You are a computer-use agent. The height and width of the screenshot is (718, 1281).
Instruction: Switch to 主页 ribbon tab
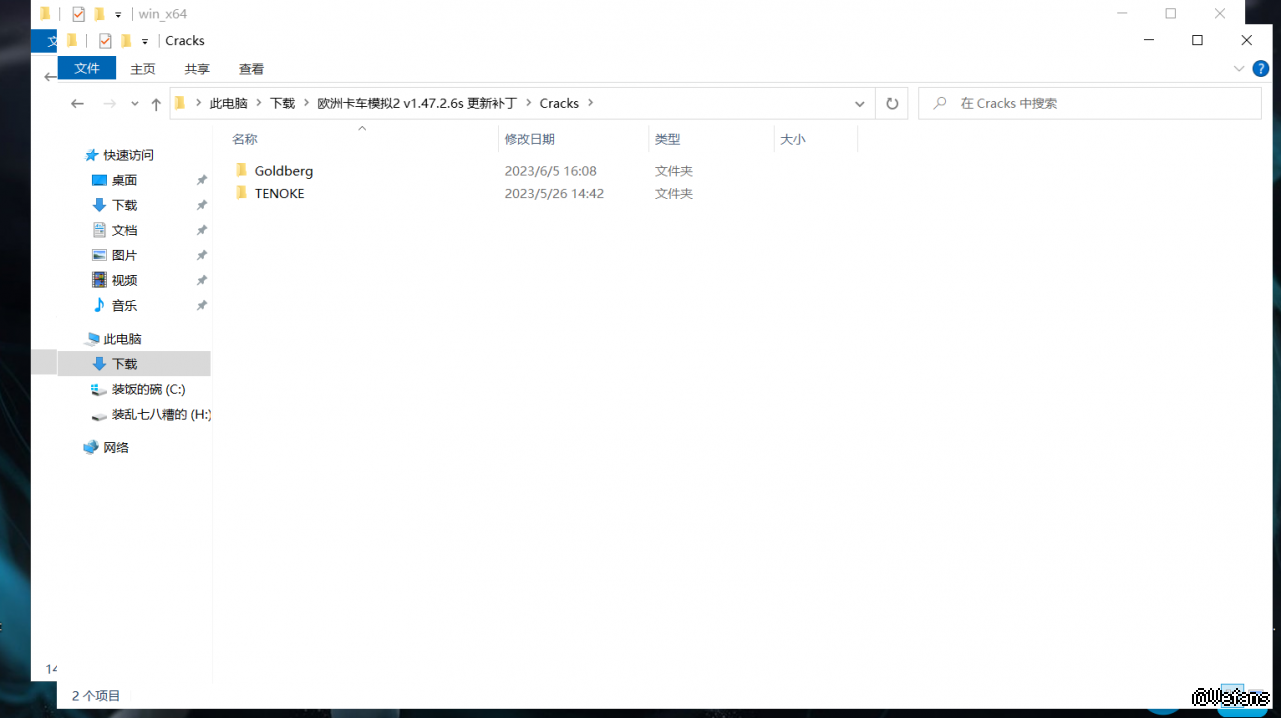(x=143, y=69)
